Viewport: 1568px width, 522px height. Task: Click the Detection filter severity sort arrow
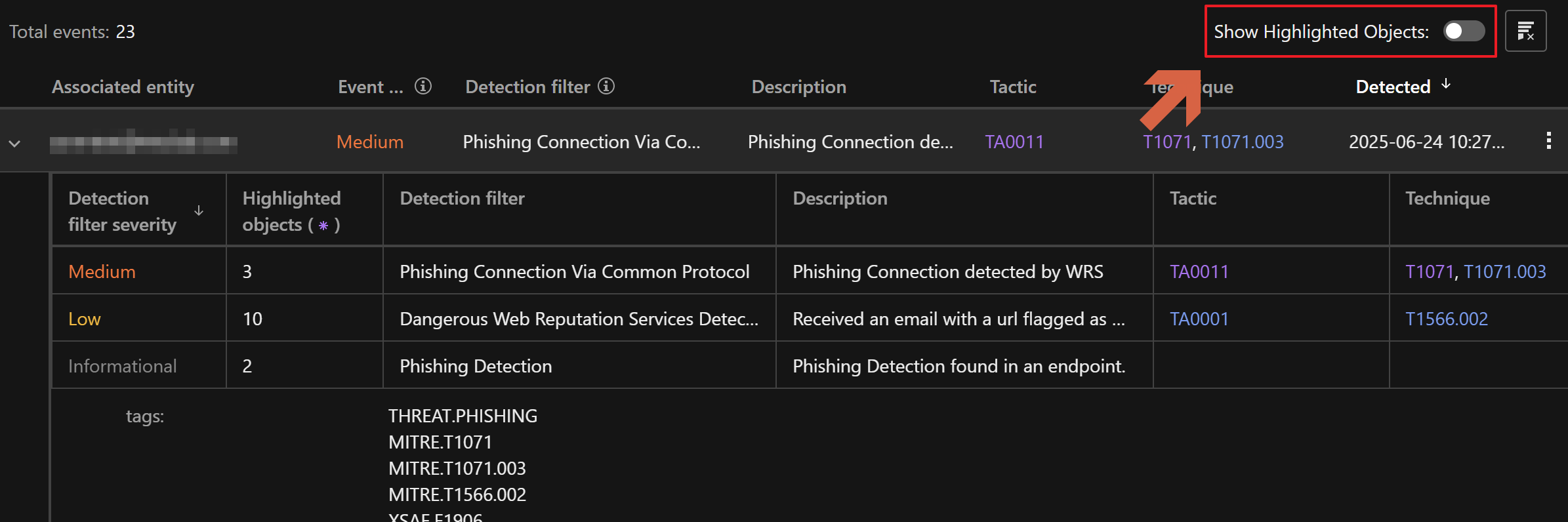click(x=199, y=211)
